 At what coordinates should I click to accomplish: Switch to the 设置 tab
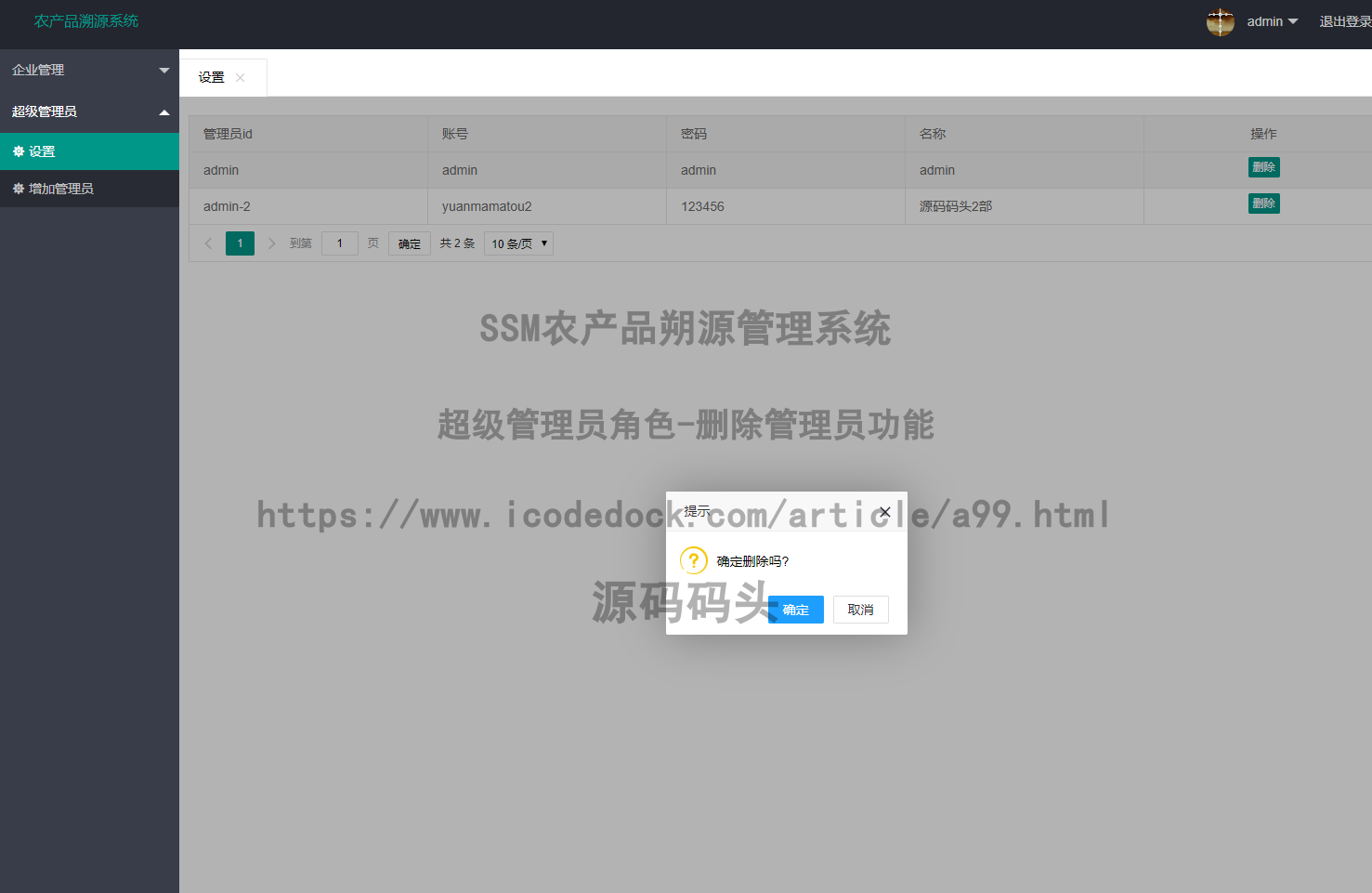click(212, 77)
